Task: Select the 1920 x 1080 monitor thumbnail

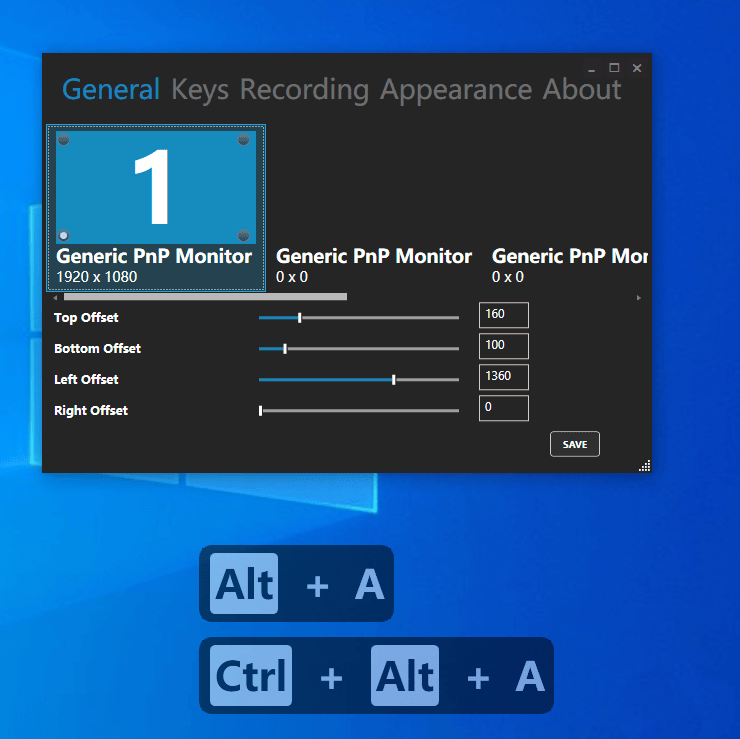Action: (155, 187)
